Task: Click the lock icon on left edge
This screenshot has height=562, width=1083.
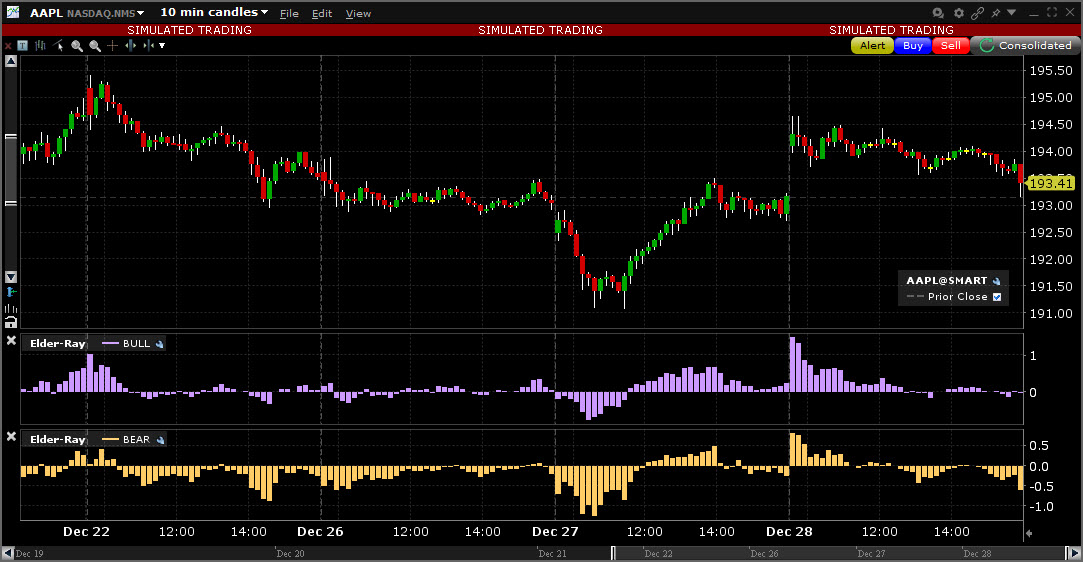Action: pos(11,322)
